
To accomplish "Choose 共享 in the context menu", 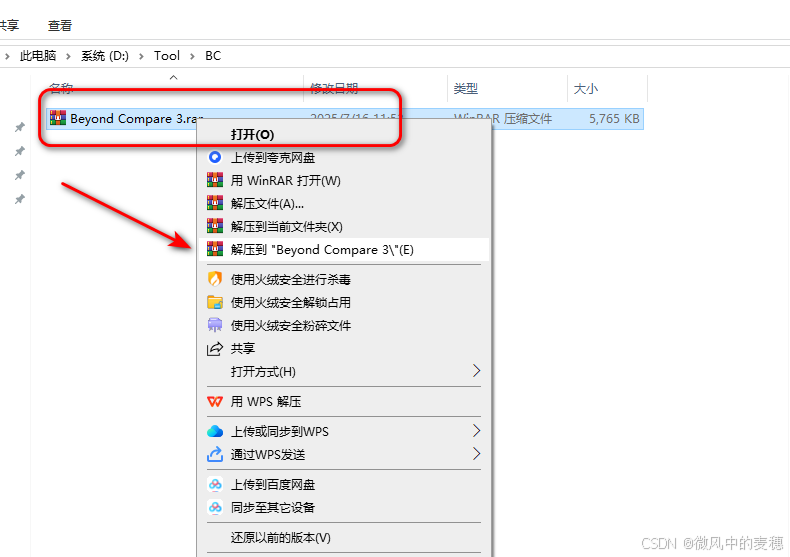I will [344, 349].
